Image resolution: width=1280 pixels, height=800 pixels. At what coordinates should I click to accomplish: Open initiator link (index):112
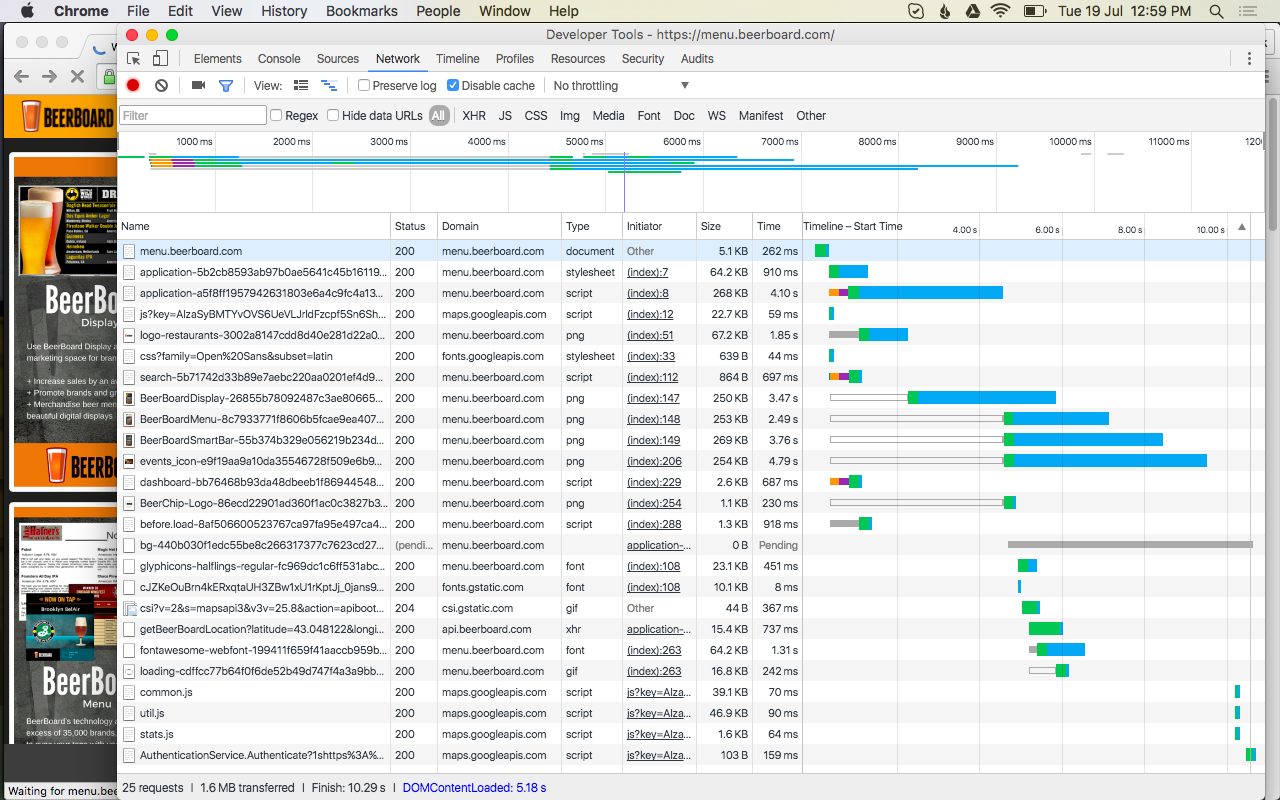point(652,377)
